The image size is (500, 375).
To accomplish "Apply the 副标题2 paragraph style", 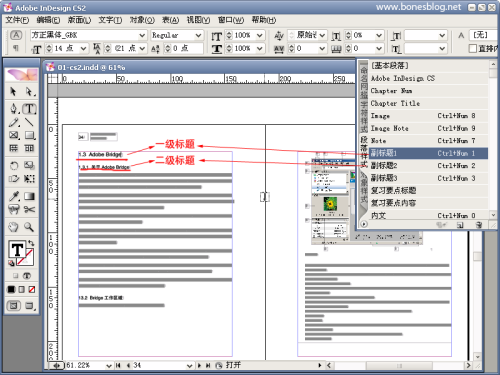I will 428,166.
